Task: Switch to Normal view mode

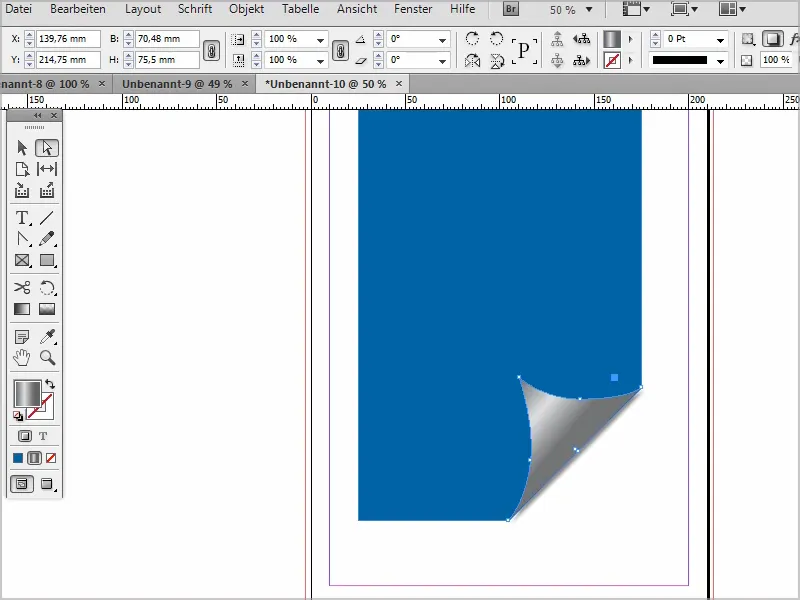Action: 22,484
